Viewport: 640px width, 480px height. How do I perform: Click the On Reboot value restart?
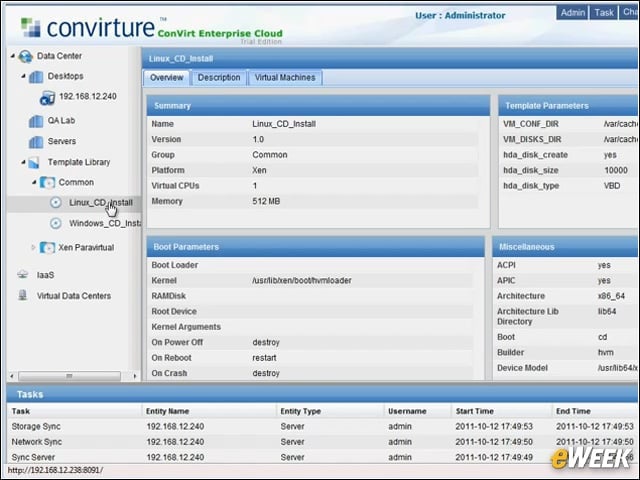tap(264, 358)
